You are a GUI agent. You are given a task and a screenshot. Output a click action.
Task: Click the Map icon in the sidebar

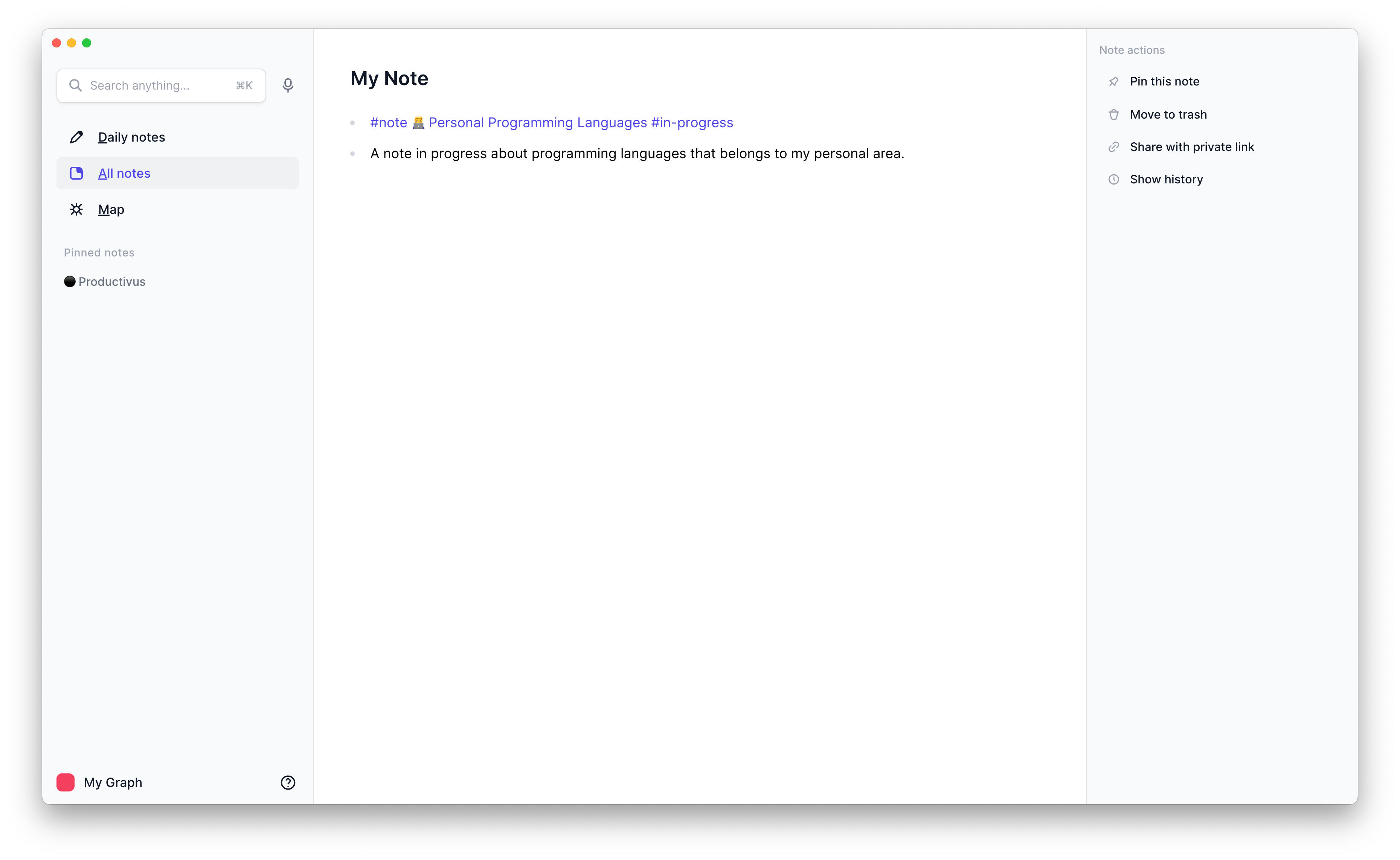click(x=76, y=209)
